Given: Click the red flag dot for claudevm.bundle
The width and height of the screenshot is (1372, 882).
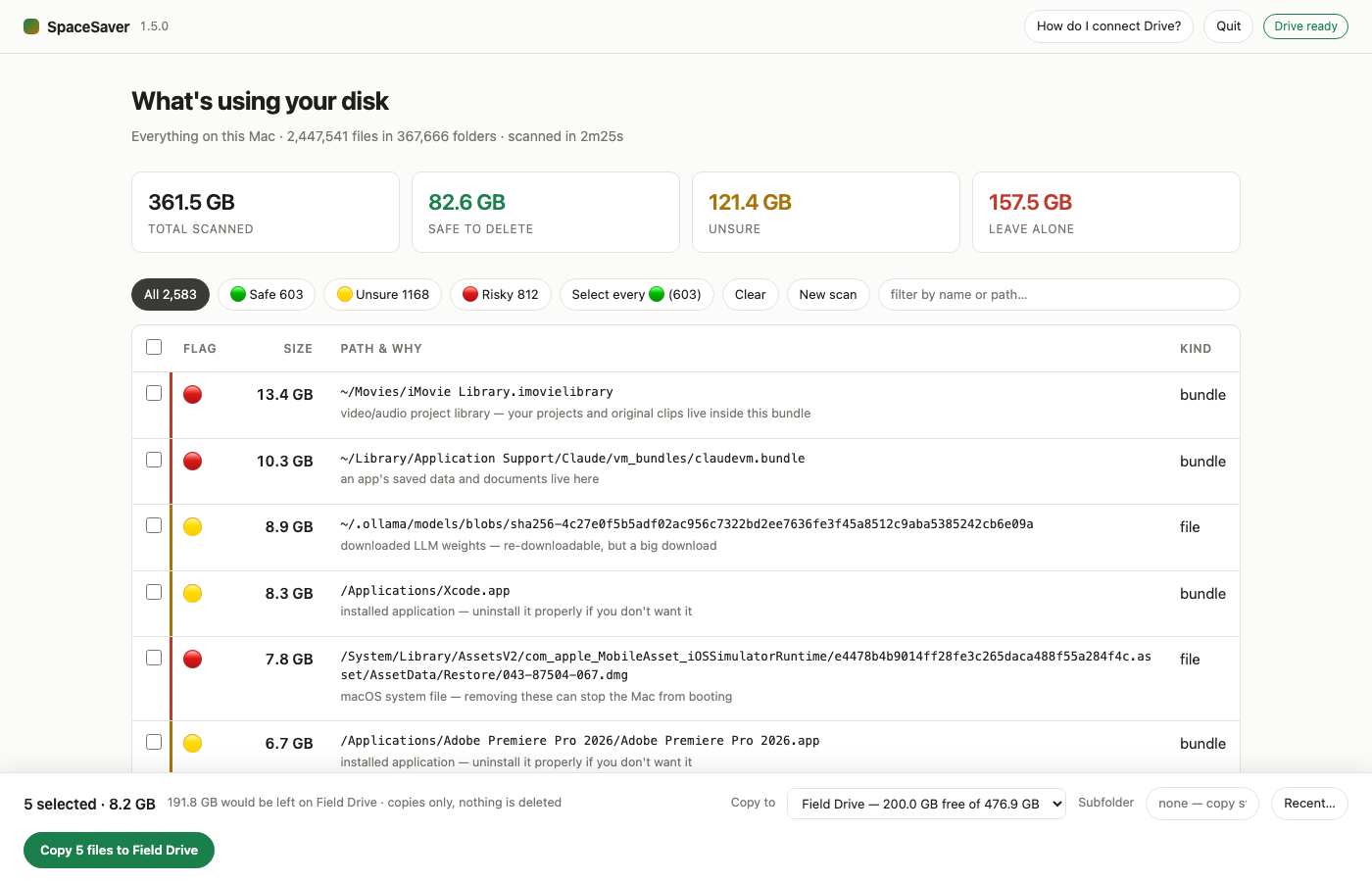Looking at the screenshot, I should point(193,462).
